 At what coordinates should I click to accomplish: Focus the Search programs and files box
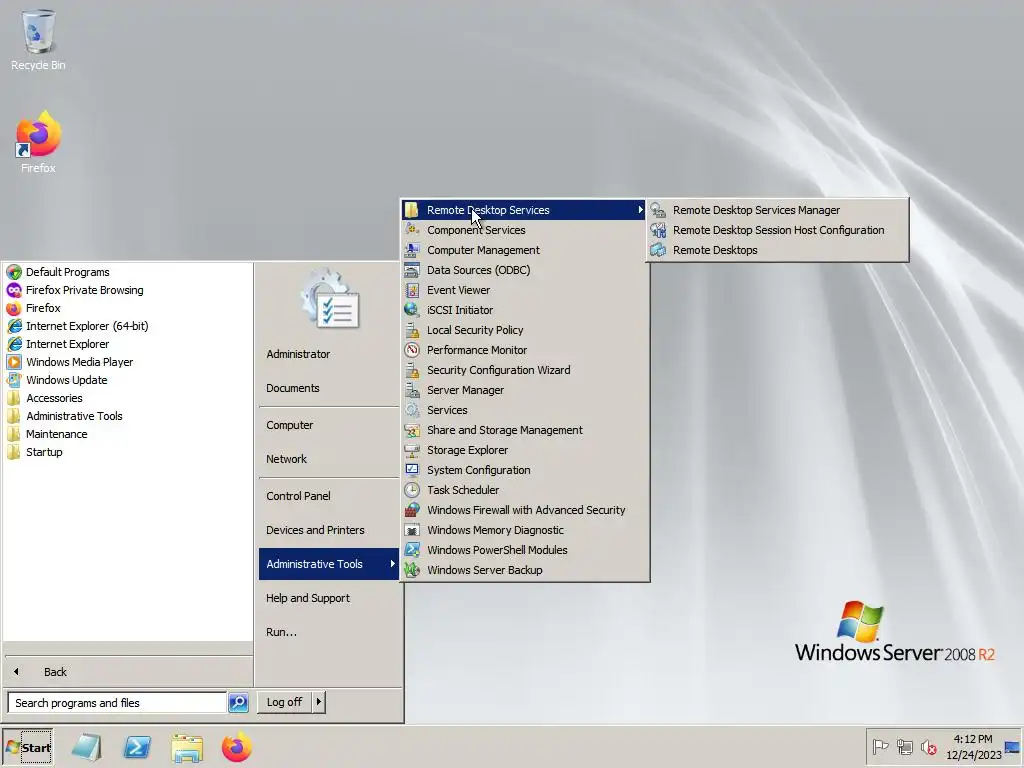[x=117, y=703]
